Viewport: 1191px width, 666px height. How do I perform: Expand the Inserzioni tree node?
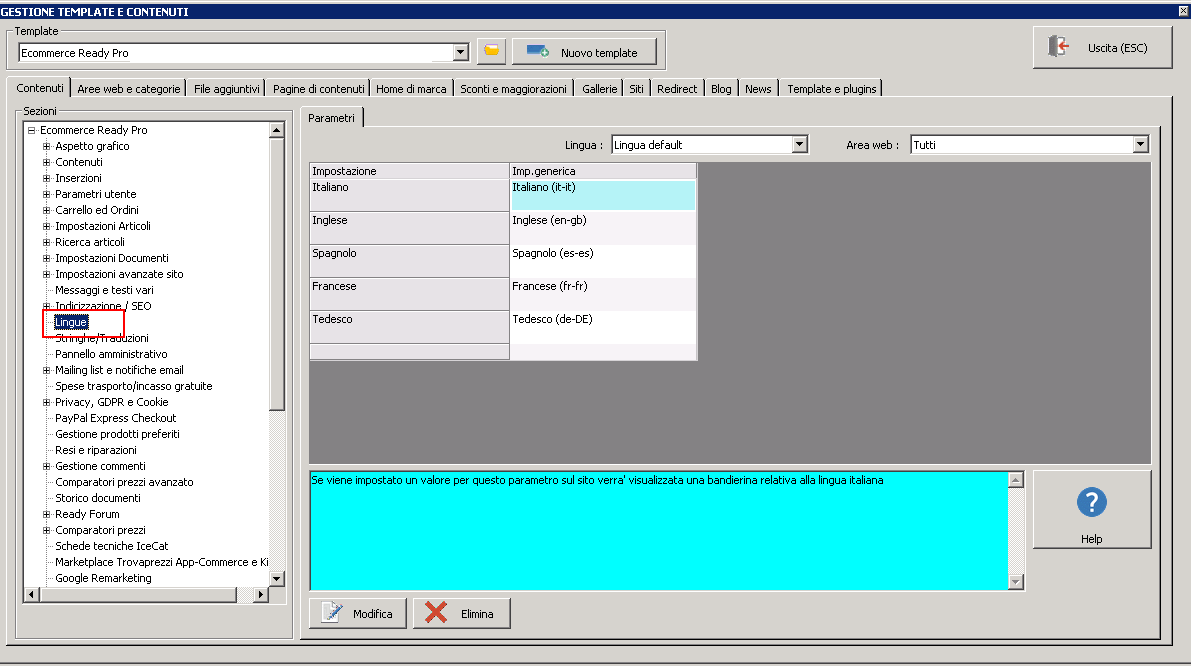click(46, 178)
